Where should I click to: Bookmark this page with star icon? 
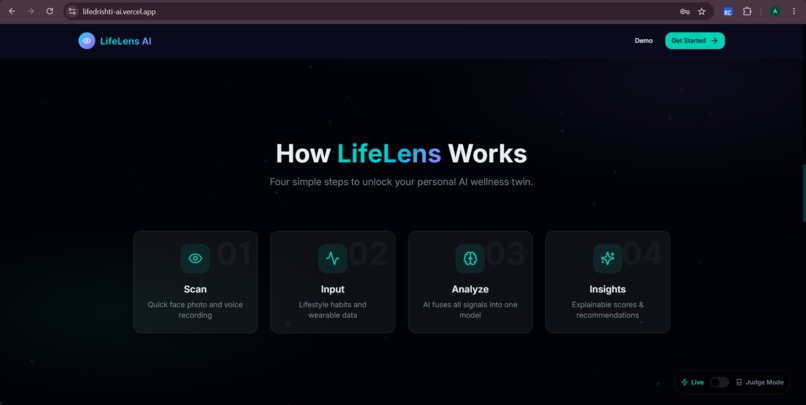[x=702, y=11]
